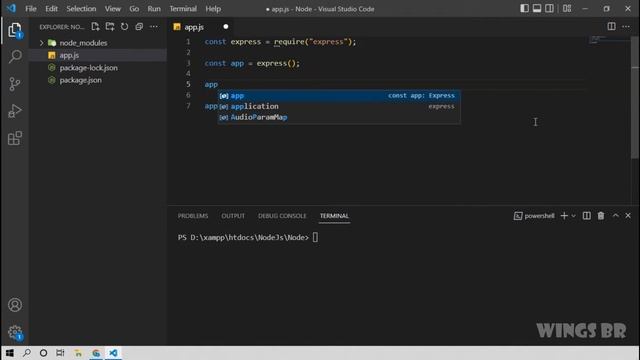Switch to the Output panel tab
Viewport: 640px width, 360px height.
(x=233, y=216)
